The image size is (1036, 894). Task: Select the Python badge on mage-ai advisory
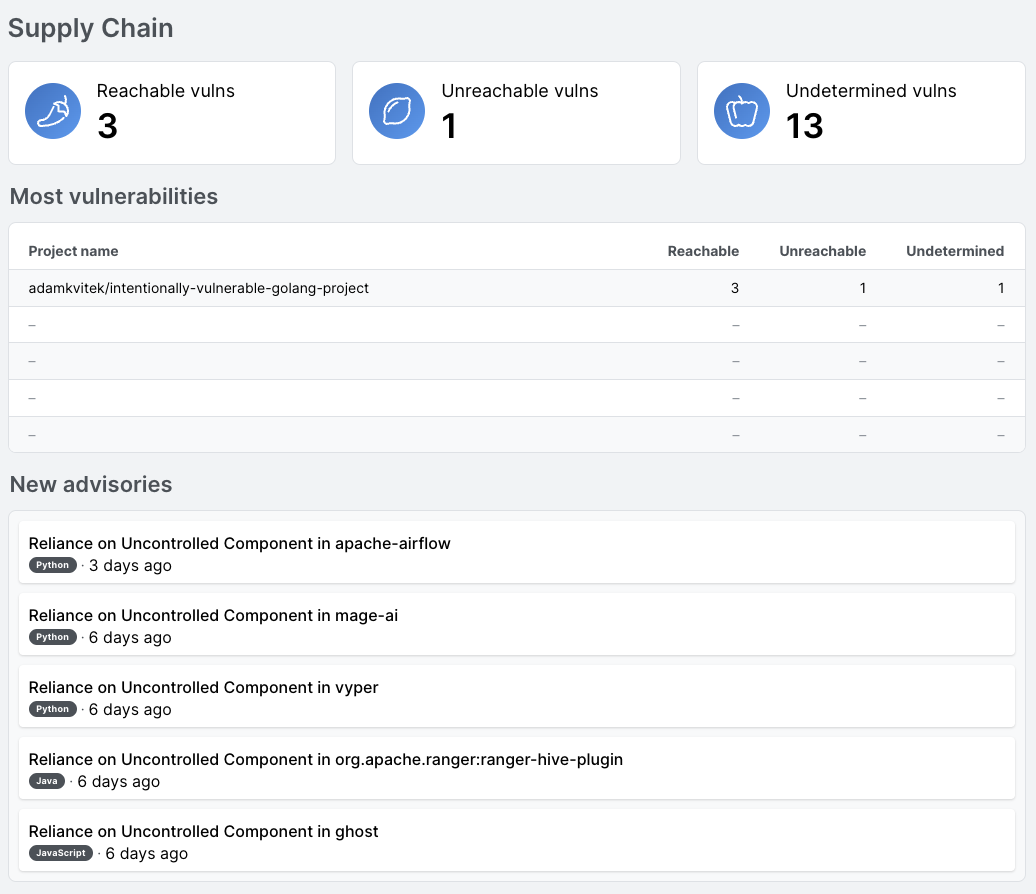tap(53, 637)
